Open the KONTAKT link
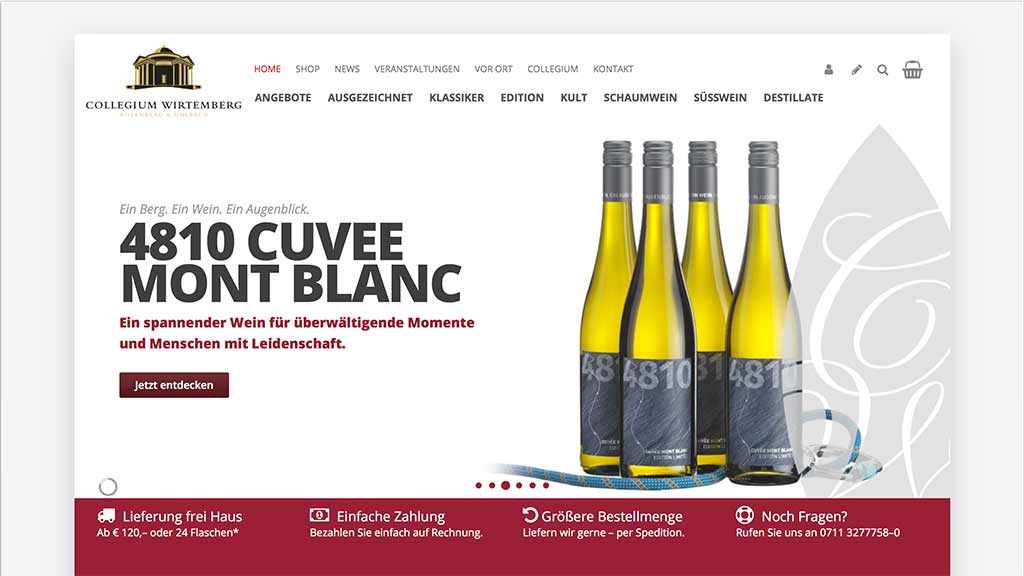Image resolution: width=1024 pixels, height=576 pixels. (613, 69)
